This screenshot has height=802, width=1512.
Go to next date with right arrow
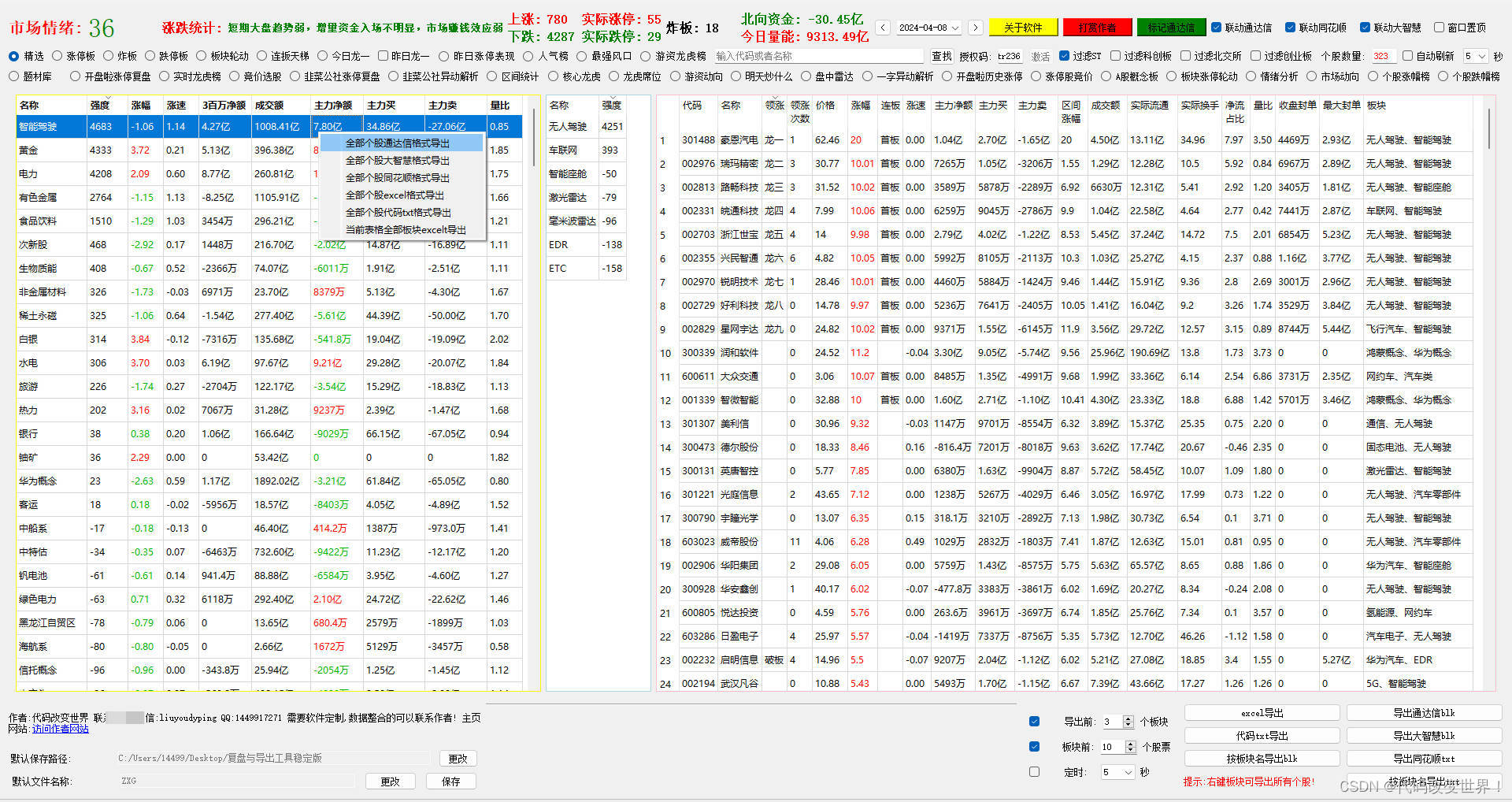975,28
